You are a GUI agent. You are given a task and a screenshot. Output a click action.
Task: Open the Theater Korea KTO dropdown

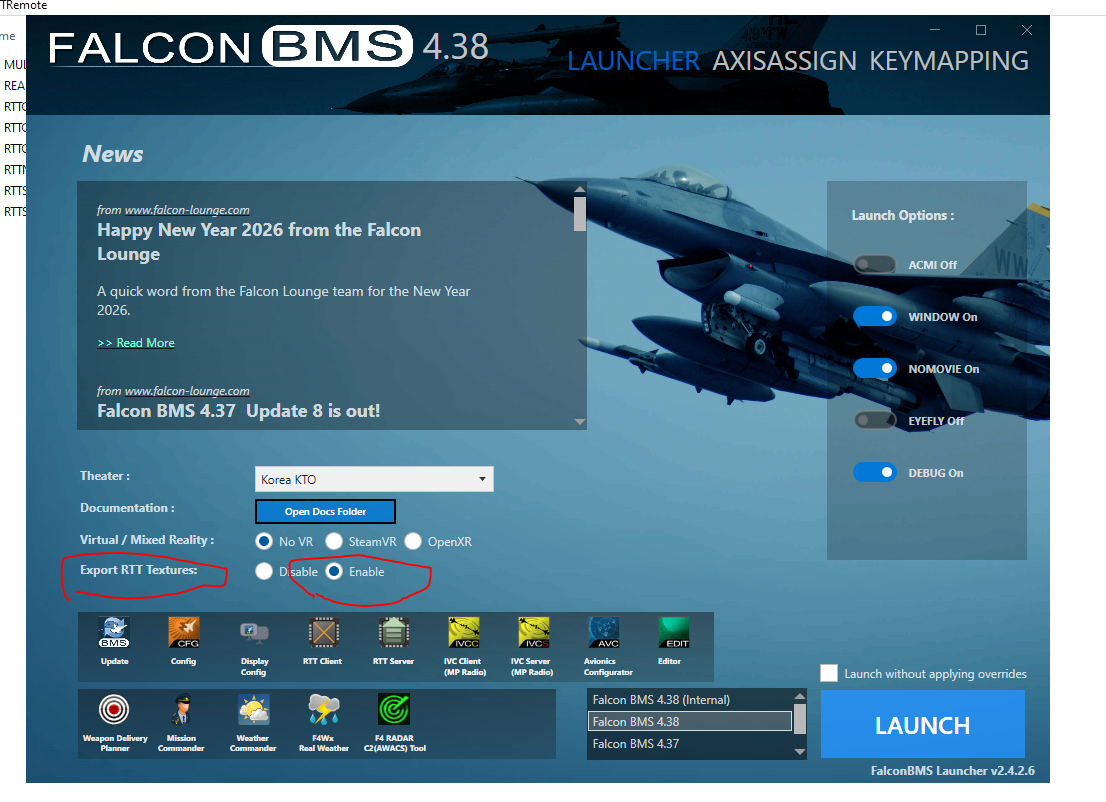click(374, 479)
